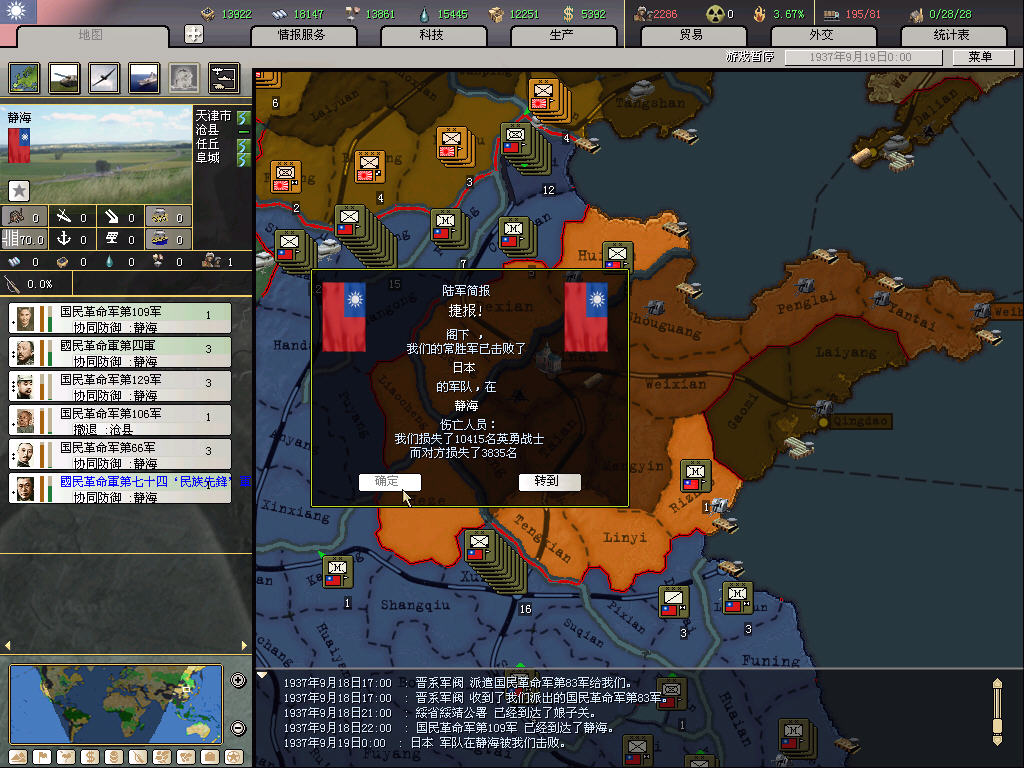Zoom in with the minimap plus button
The width and height of the screenshot is (1024, 768).
[238, 680]
